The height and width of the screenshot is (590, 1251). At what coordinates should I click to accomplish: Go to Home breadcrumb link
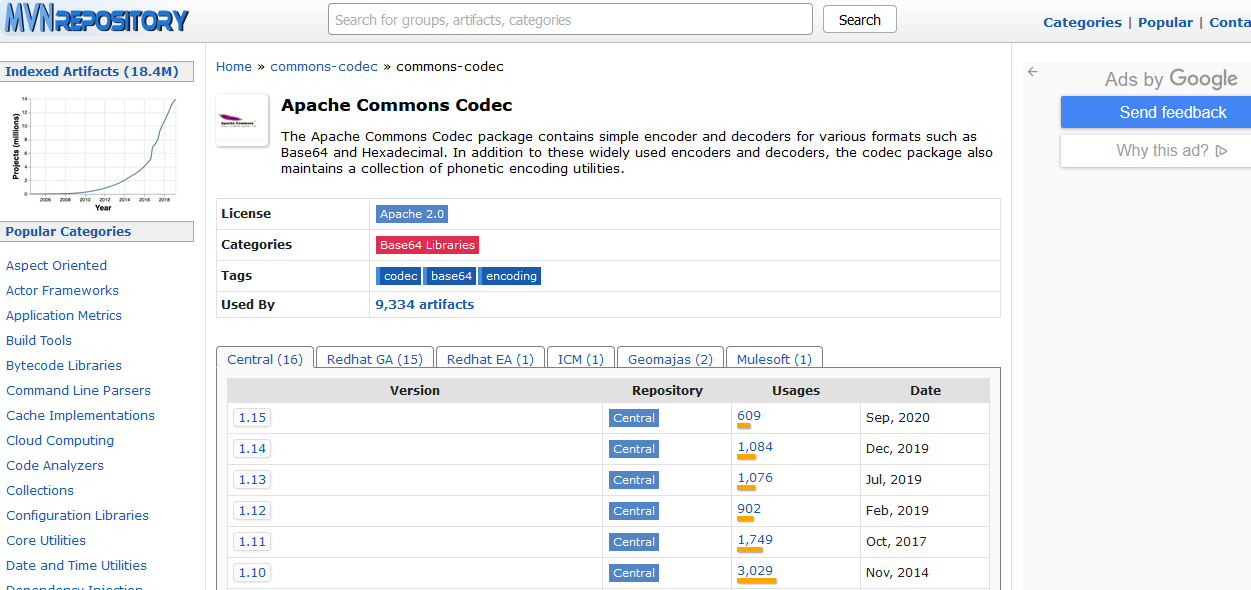pyautogui.click(x=234, y=67)
